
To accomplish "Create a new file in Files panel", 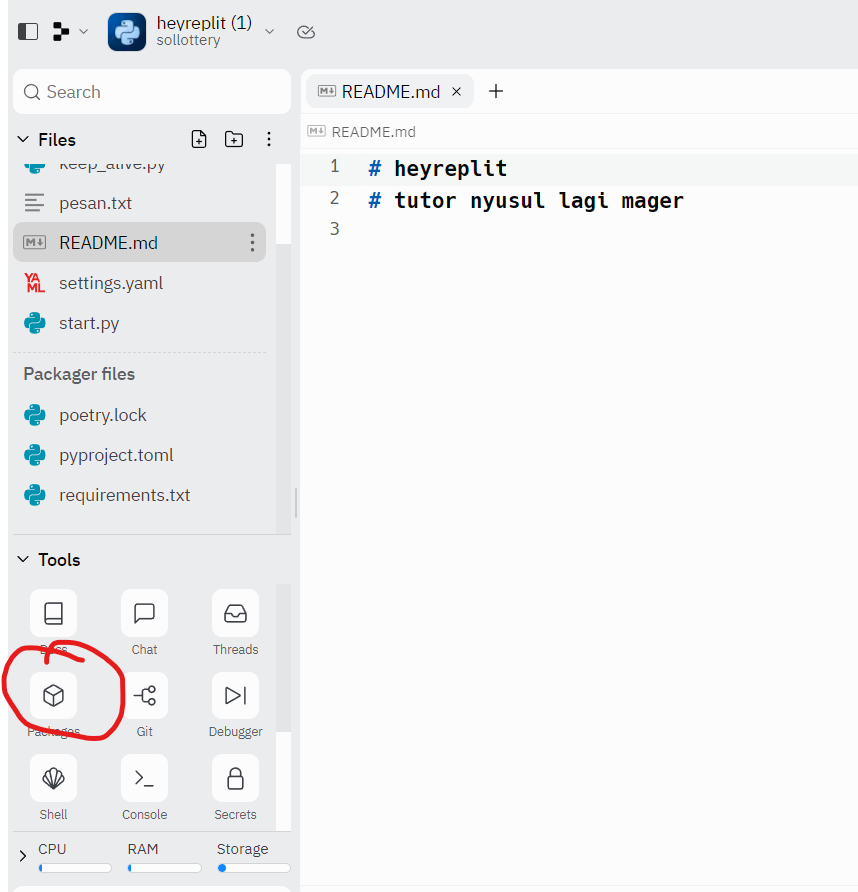I will pyautogui.click(x=199, y=139).
